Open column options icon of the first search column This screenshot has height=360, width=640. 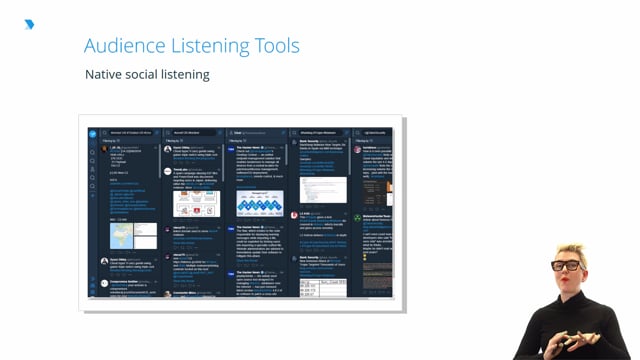coord(157,133)
